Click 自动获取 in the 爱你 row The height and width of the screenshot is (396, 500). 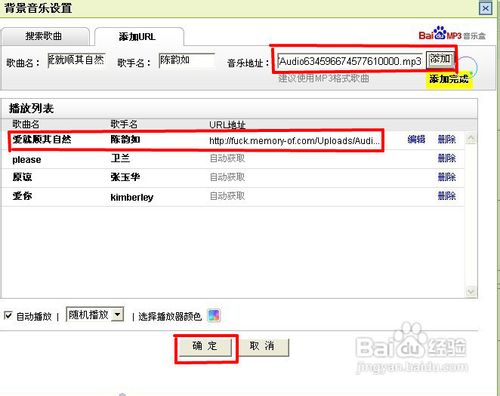pyautogui.click(x=227, y=196)
